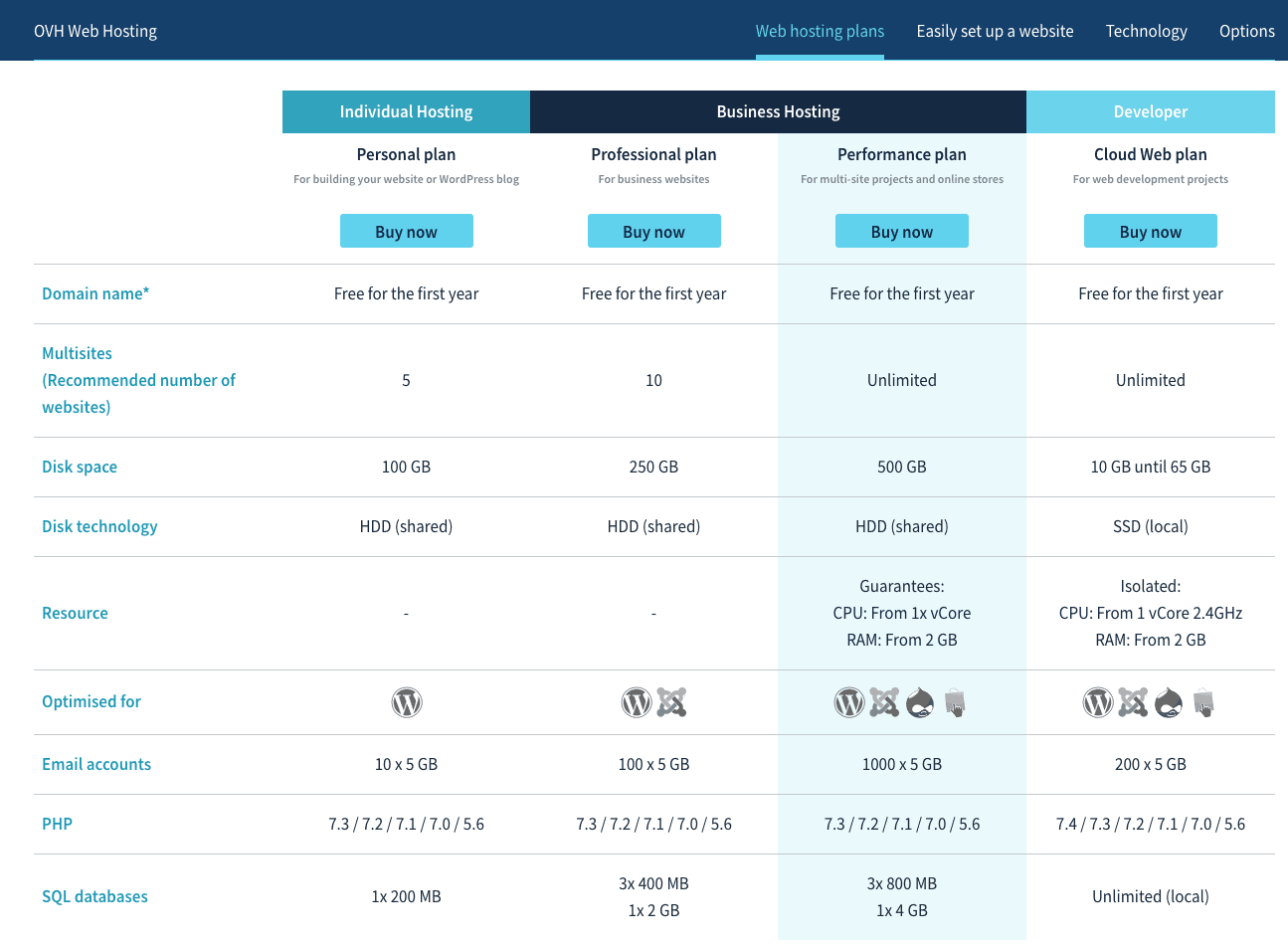Screen dimensions: 1288x948
Task: Select the Individual Hosting header
Action: point(406,111)
